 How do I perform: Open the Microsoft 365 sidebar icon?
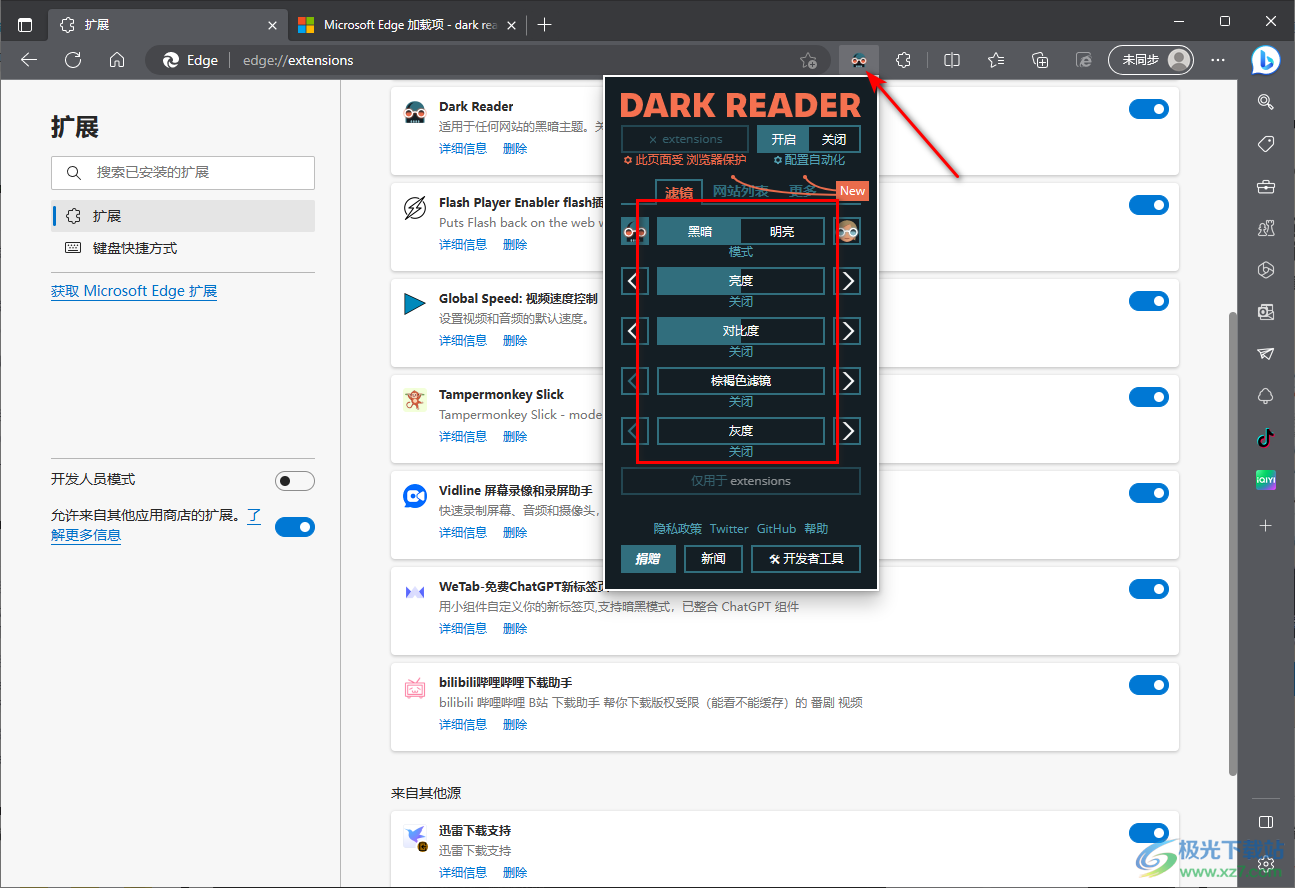tap(1266, 270)
